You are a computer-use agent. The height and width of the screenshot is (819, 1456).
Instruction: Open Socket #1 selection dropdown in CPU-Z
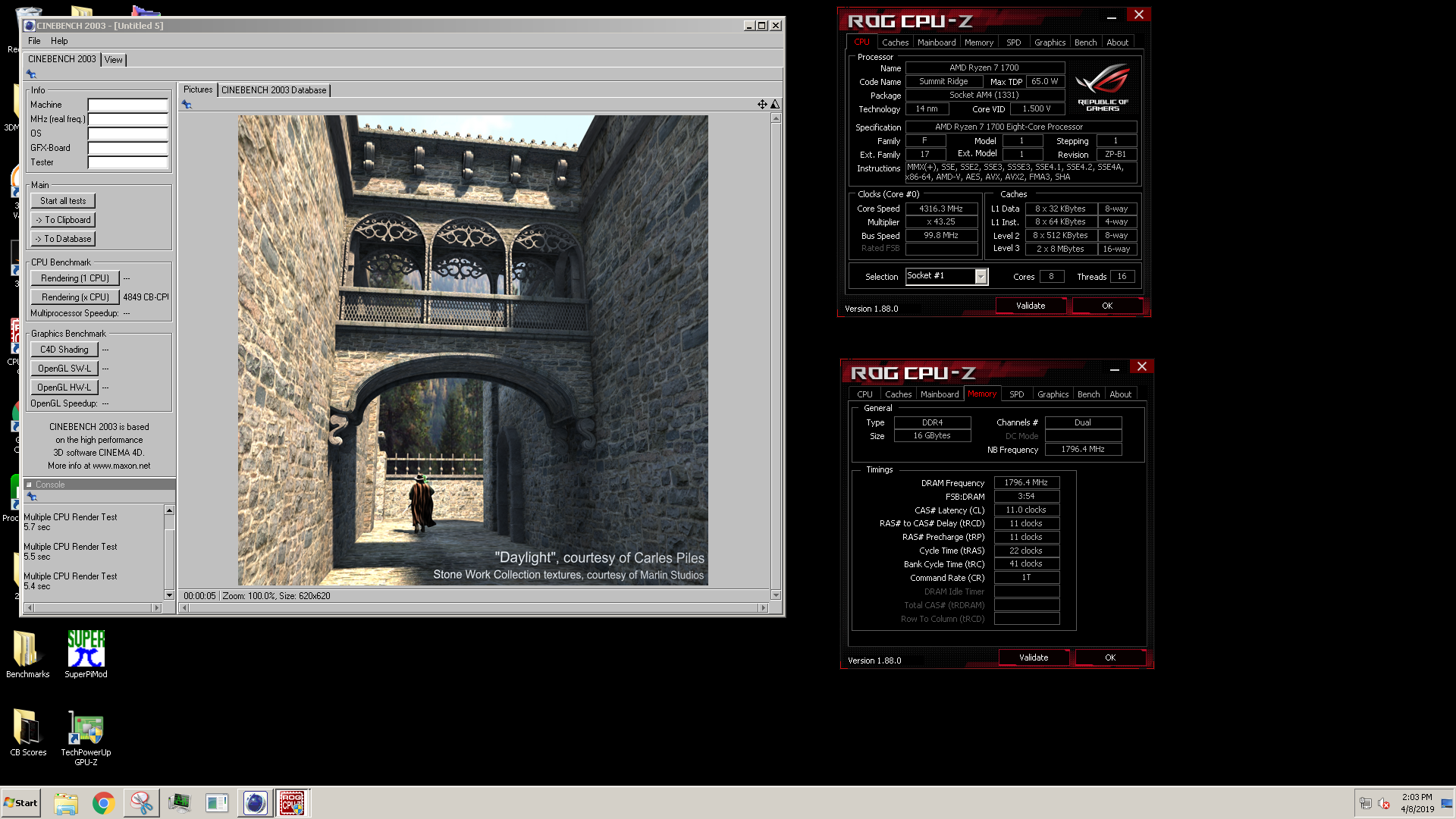pos(981,277)
